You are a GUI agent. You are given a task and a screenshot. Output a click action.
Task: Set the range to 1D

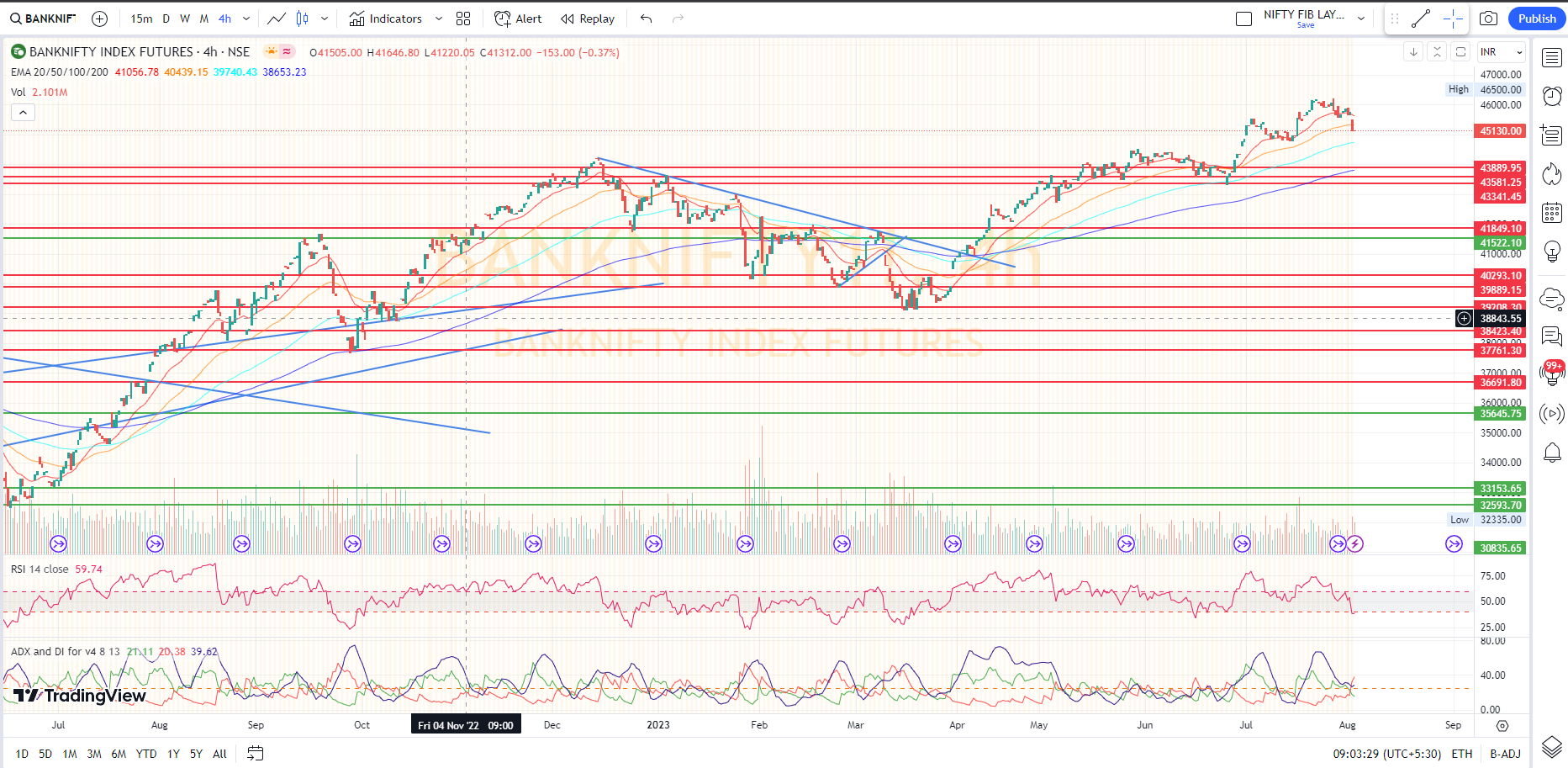point(22,754)
